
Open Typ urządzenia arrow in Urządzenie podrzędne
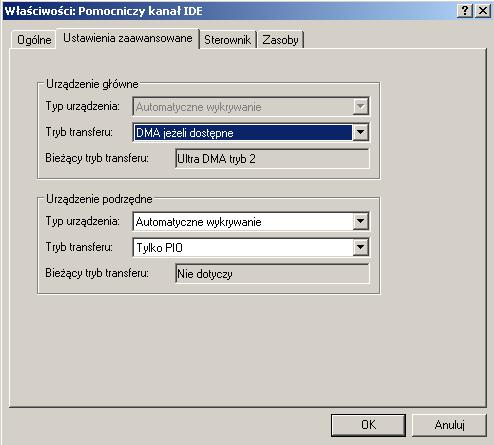coord(360,221)
